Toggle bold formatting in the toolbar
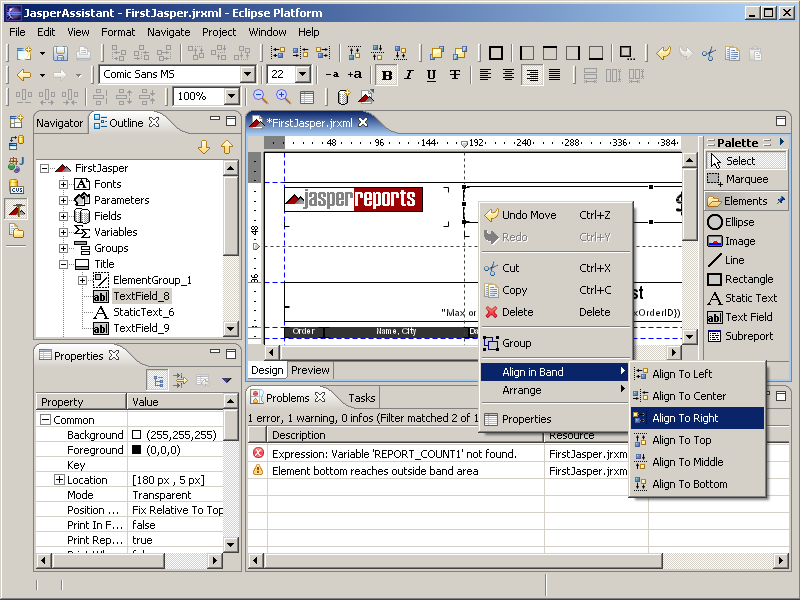The width and height of the screenshot is (800, 600). [x=387, y=74]
